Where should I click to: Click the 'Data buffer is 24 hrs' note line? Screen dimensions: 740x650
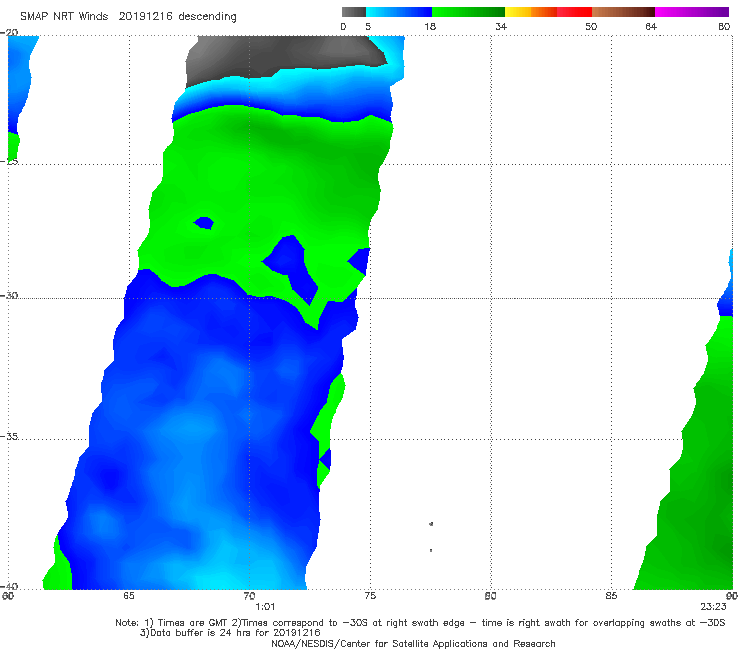(x=230, y=633)
